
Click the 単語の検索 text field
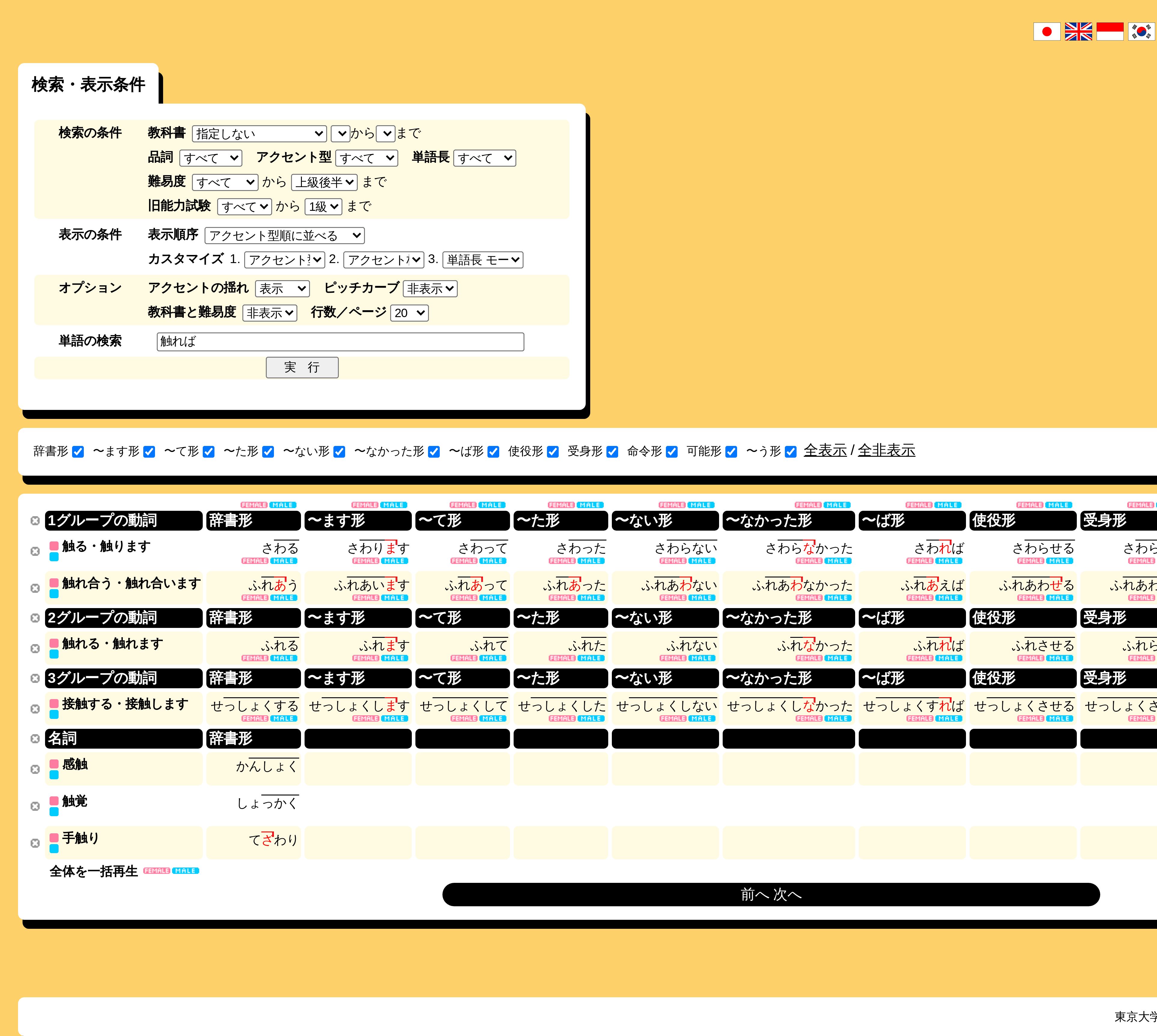[340, 341]
